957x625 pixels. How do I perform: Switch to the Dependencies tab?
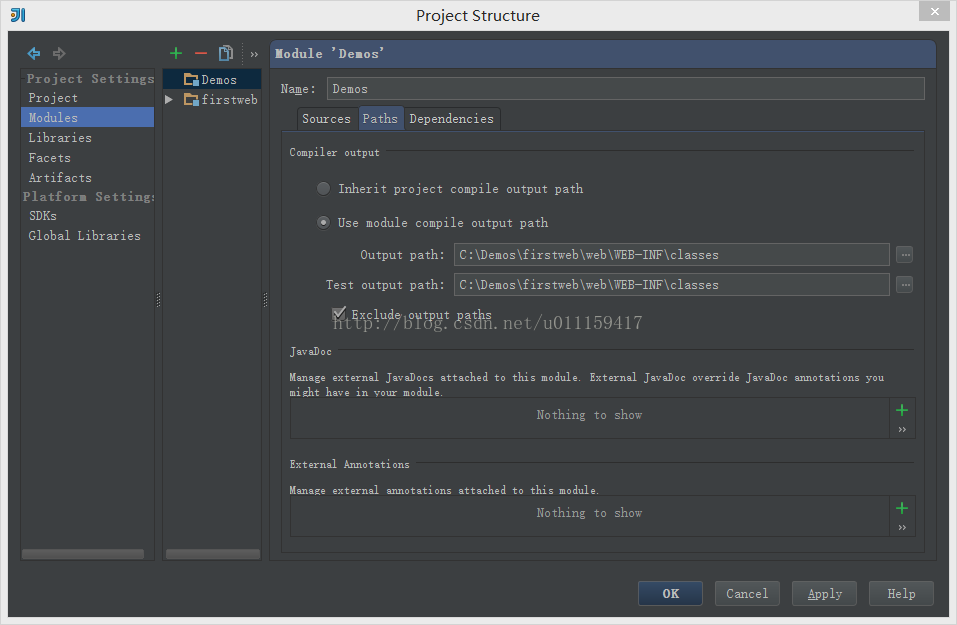click(x=452, y=119)
